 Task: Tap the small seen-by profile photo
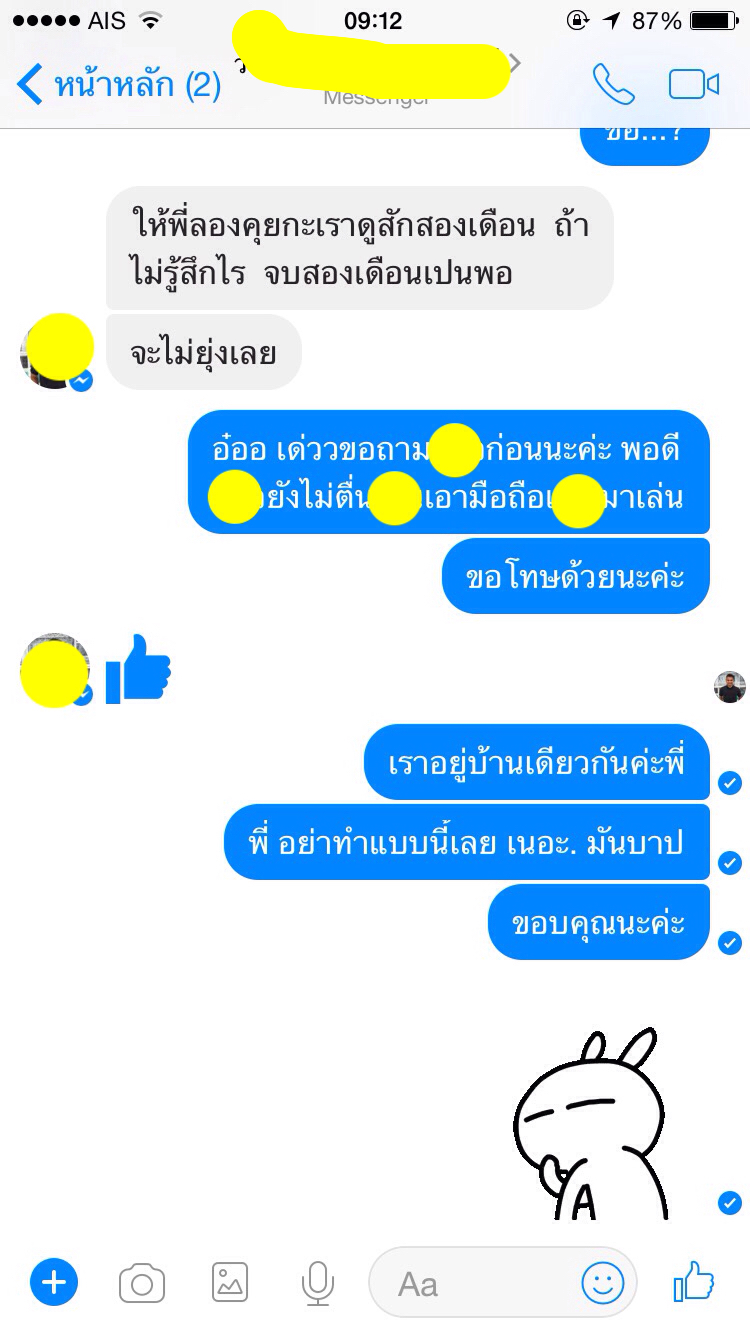(x=729, y=687)
